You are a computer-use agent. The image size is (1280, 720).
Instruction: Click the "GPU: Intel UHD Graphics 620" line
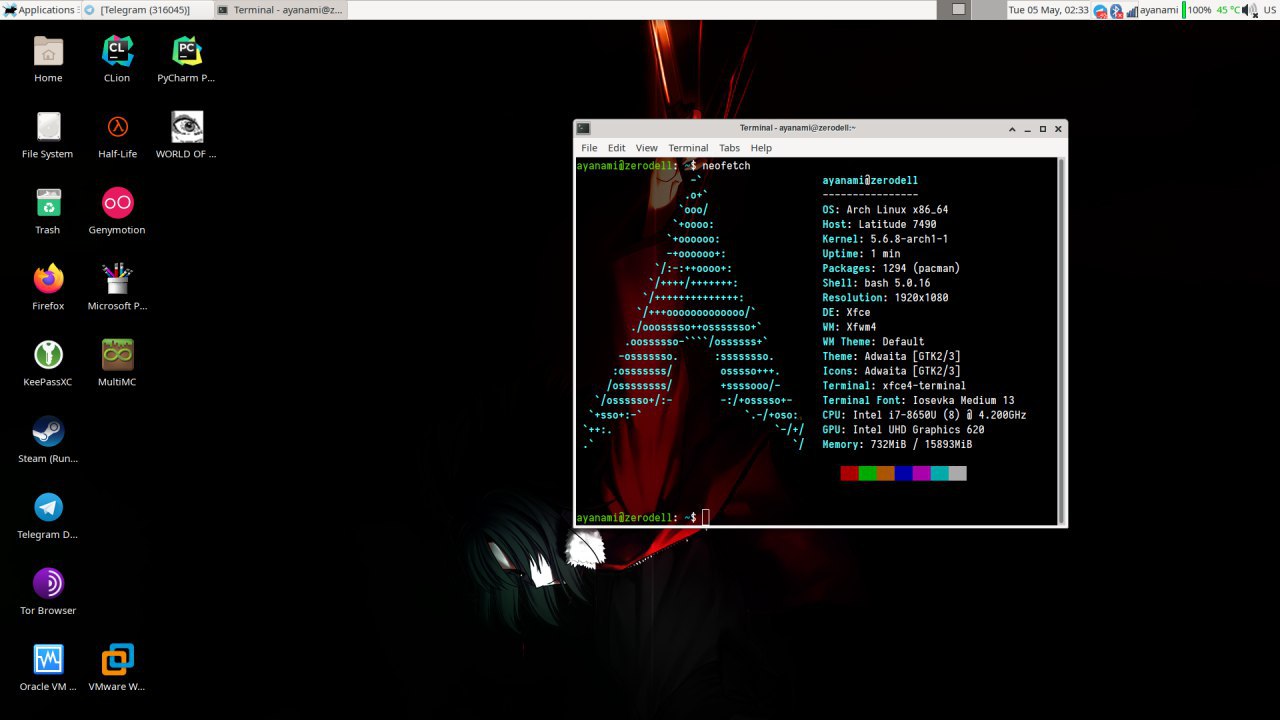[x=903, y=429]
